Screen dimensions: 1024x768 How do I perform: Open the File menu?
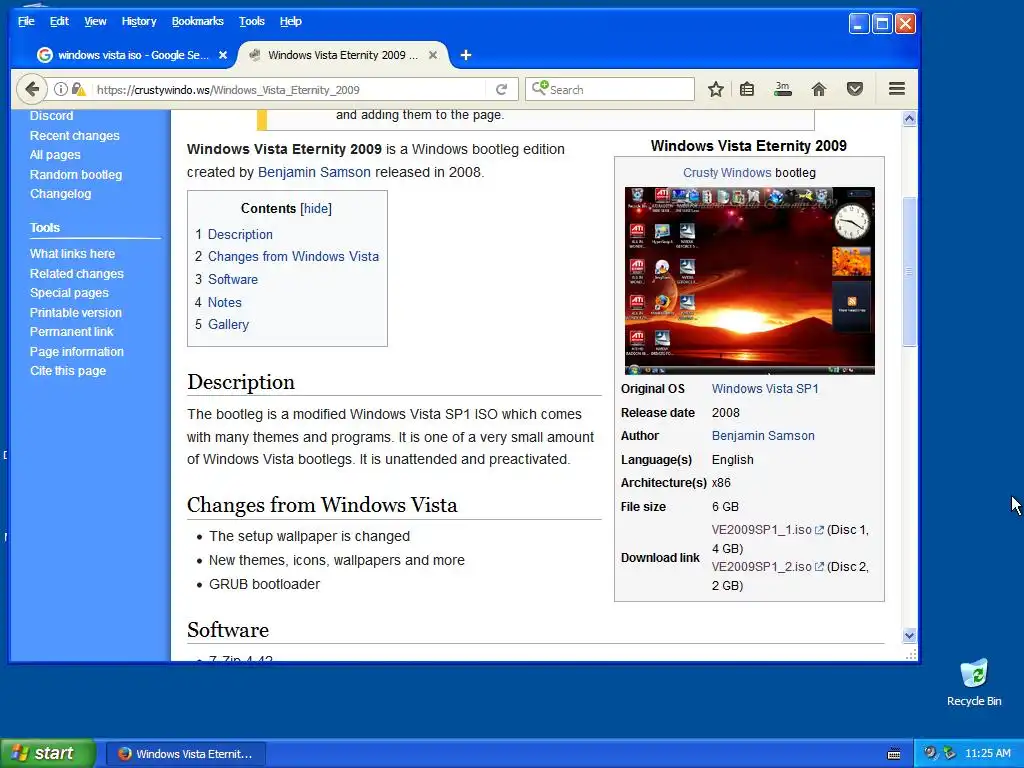pyautogui.click(x=26, y=21)
